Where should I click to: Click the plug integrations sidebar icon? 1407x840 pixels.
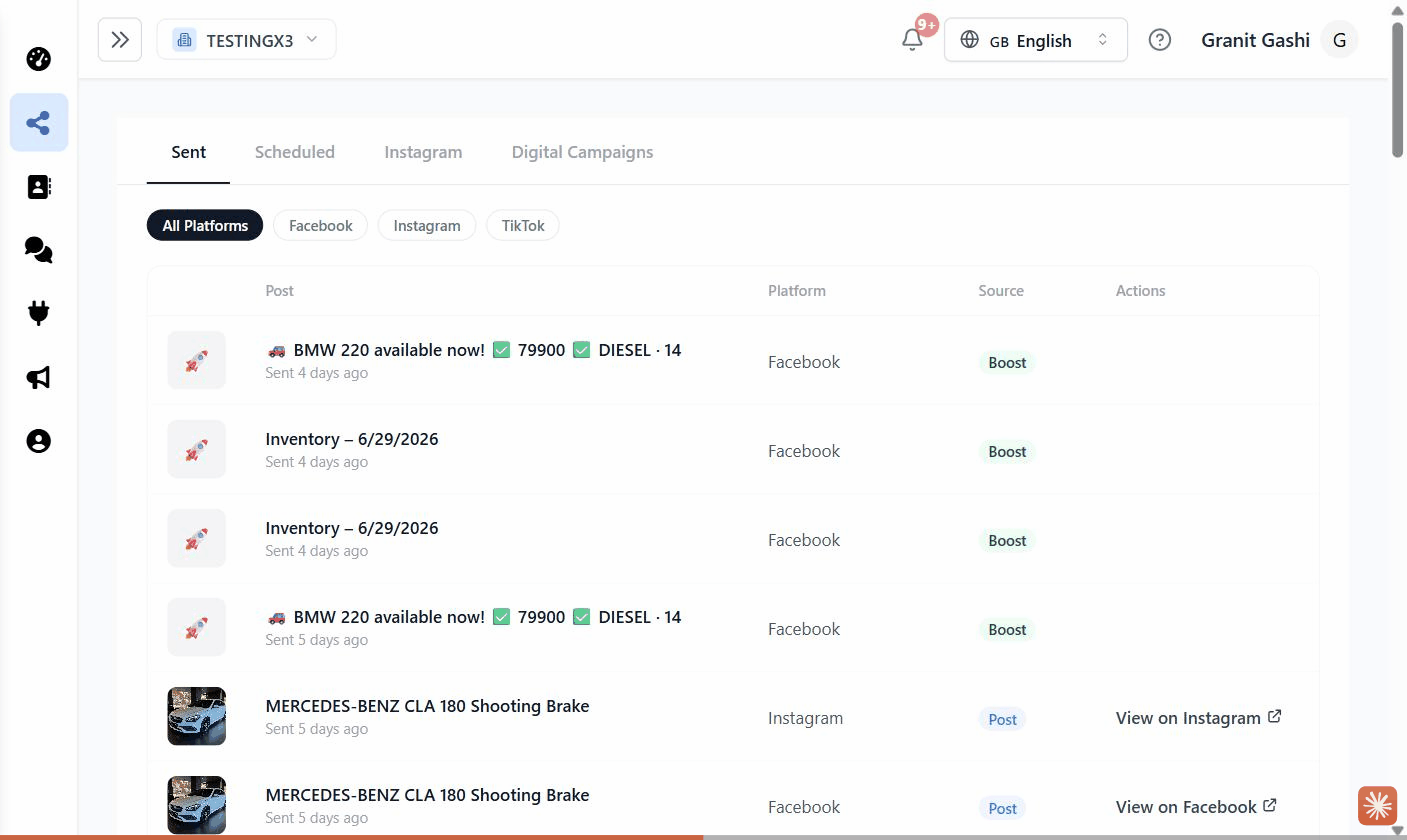coord(38,314)
